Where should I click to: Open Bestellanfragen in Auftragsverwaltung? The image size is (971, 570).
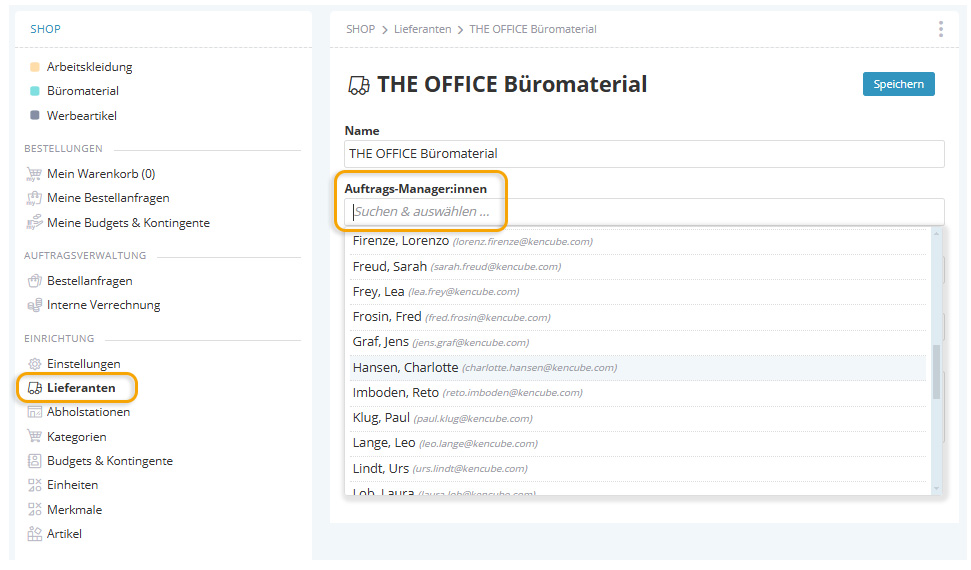90,281
